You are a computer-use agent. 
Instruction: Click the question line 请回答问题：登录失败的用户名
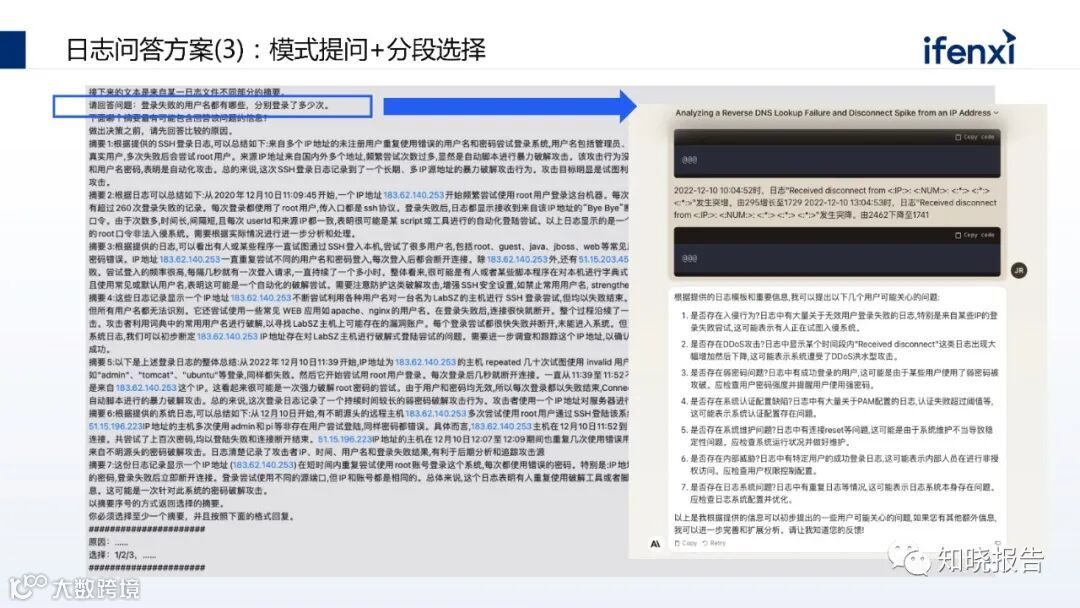point(209,105)
